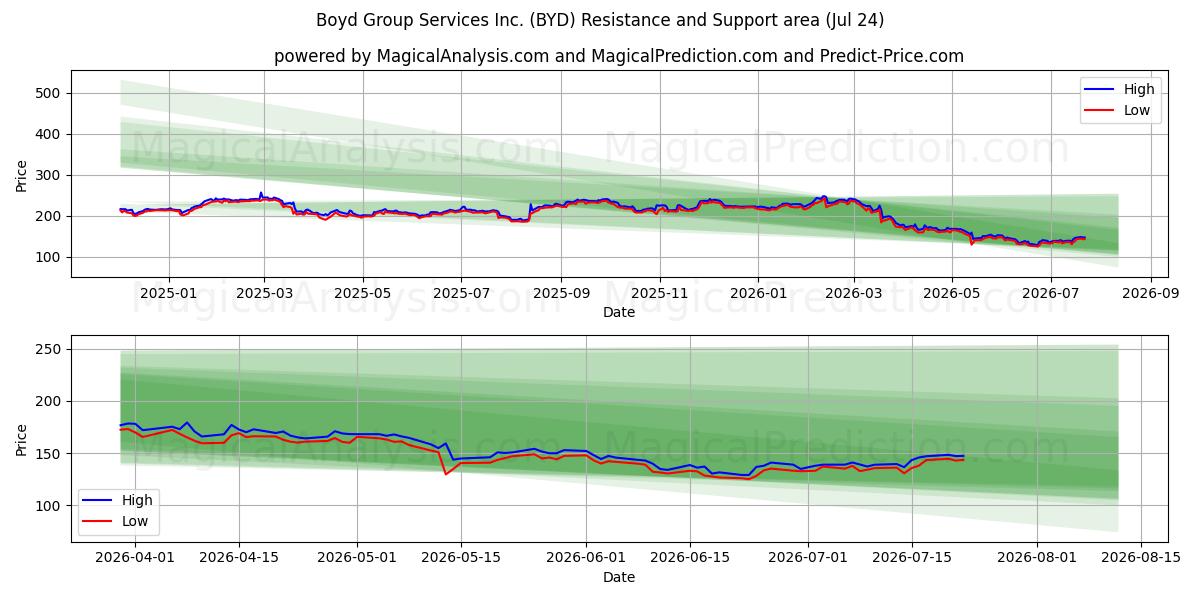The image size is (1200, 600).
Task: Click the '2026-01' tick label on top chart
Action: tap(758, 295)
